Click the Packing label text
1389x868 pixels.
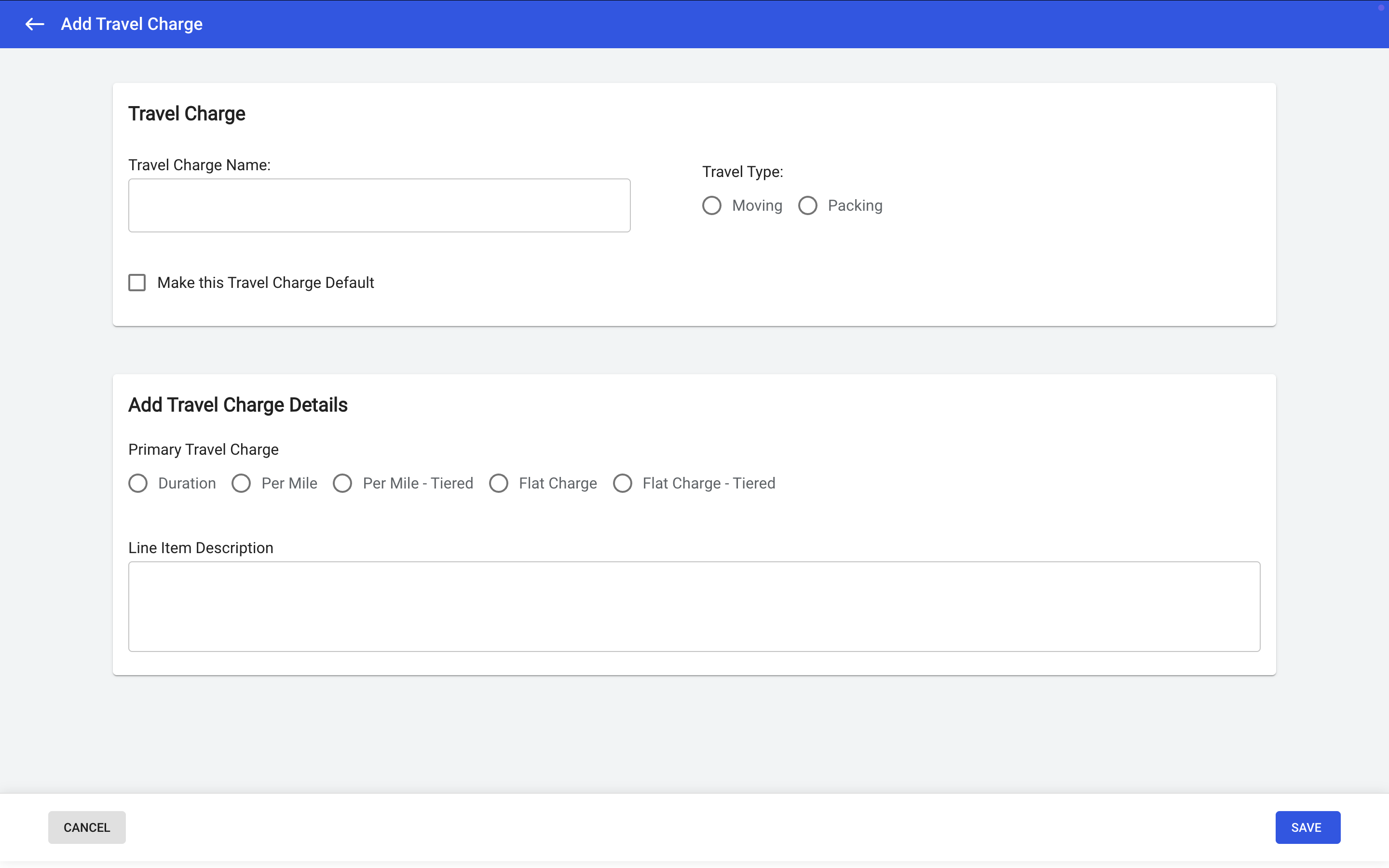pos(855,205)
